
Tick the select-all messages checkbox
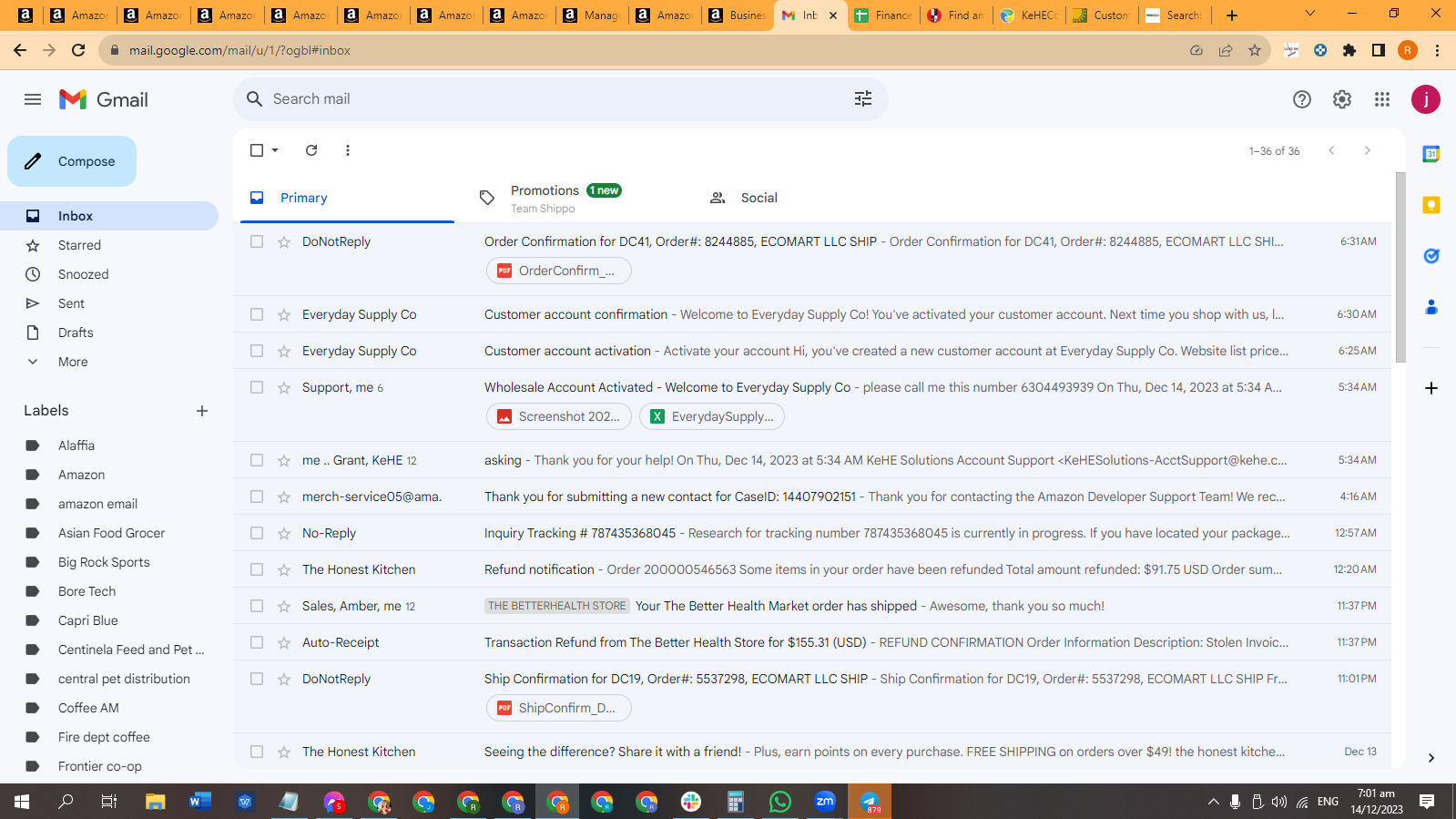[x=257, y=150]
